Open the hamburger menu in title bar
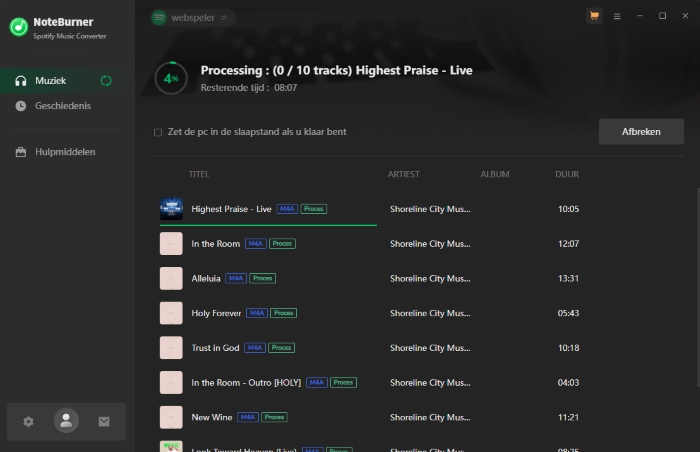 coord(617,16)
